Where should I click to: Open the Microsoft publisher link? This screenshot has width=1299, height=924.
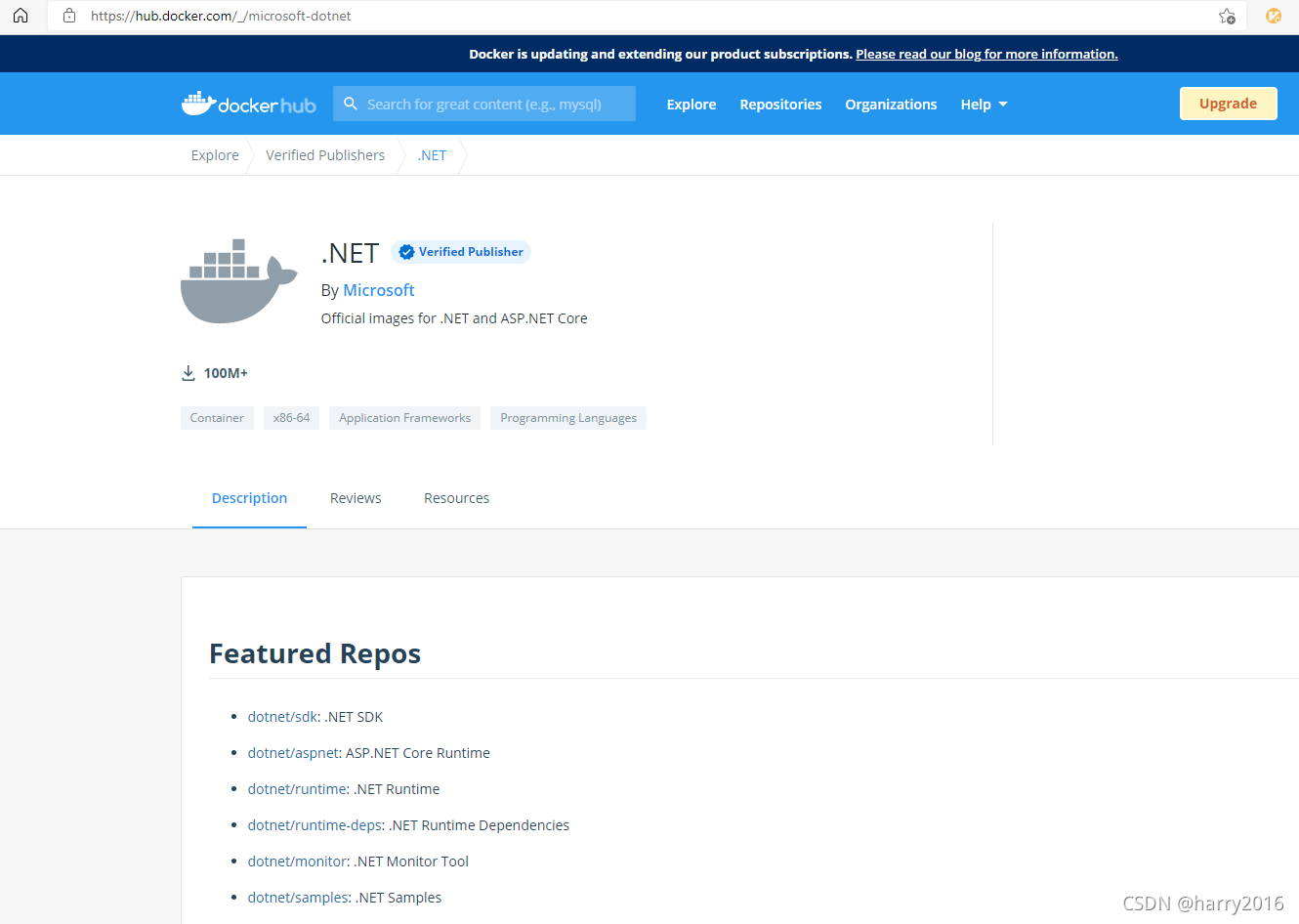379,290
